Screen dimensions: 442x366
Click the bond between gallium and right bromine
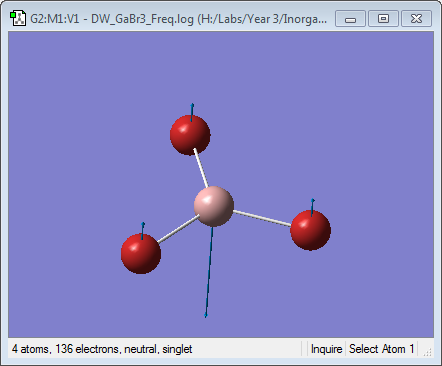click(x=262, y=218)
